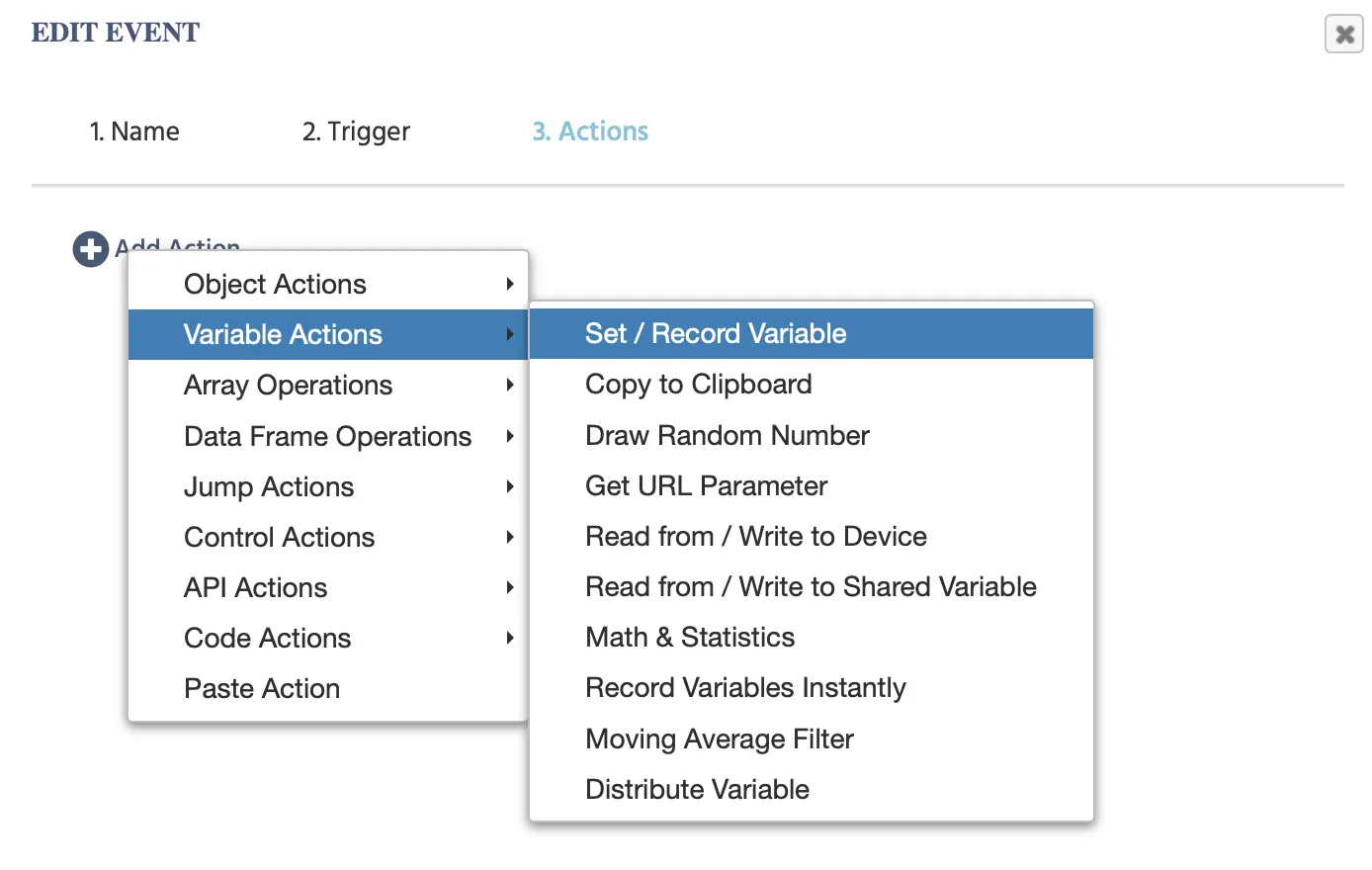
Task: Click the plus Add Action icon
Action: [x=90, y=248]
